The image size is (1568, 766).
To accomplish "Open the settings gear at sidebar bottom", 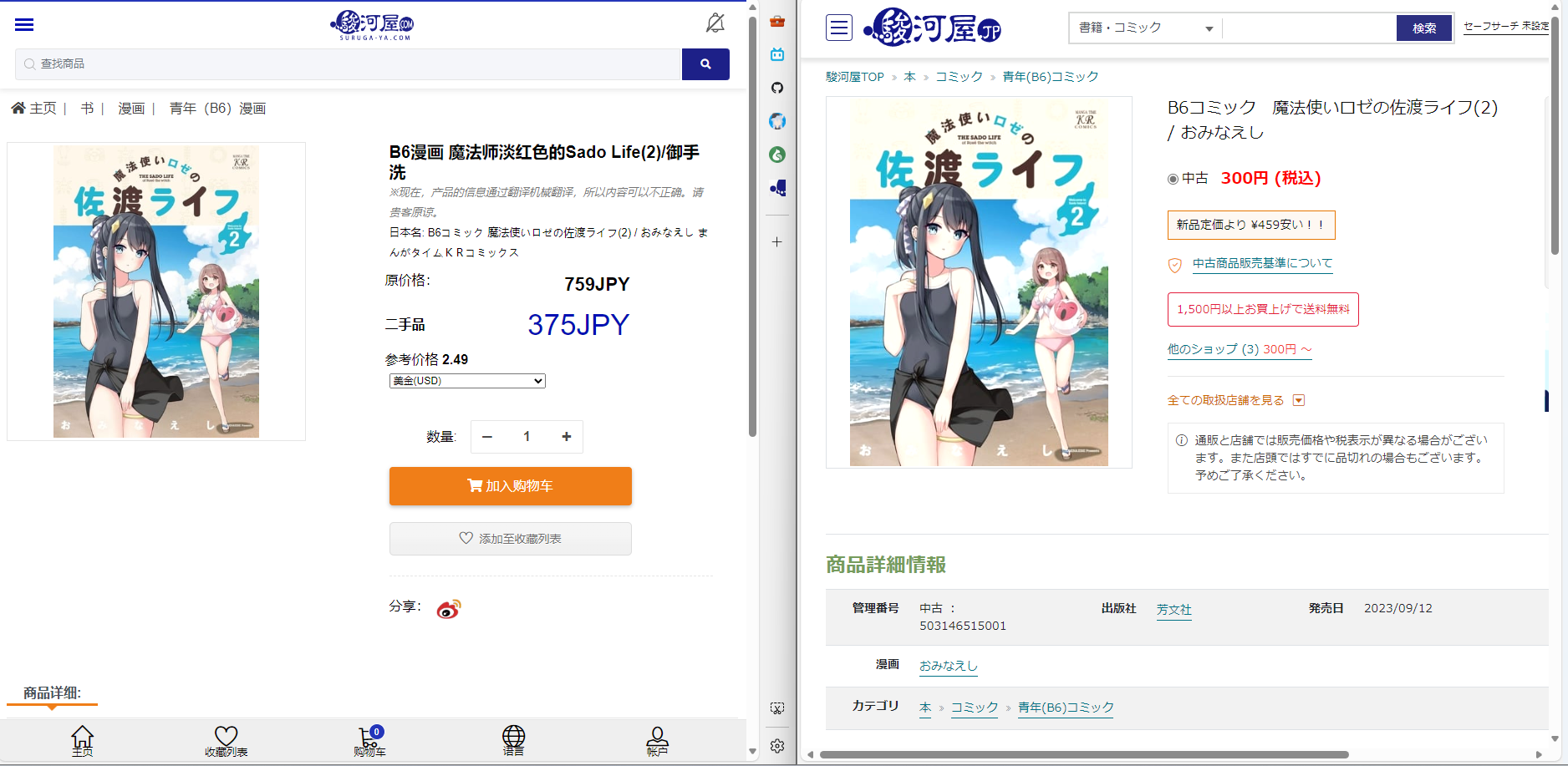I will click(x=776, y=746).
